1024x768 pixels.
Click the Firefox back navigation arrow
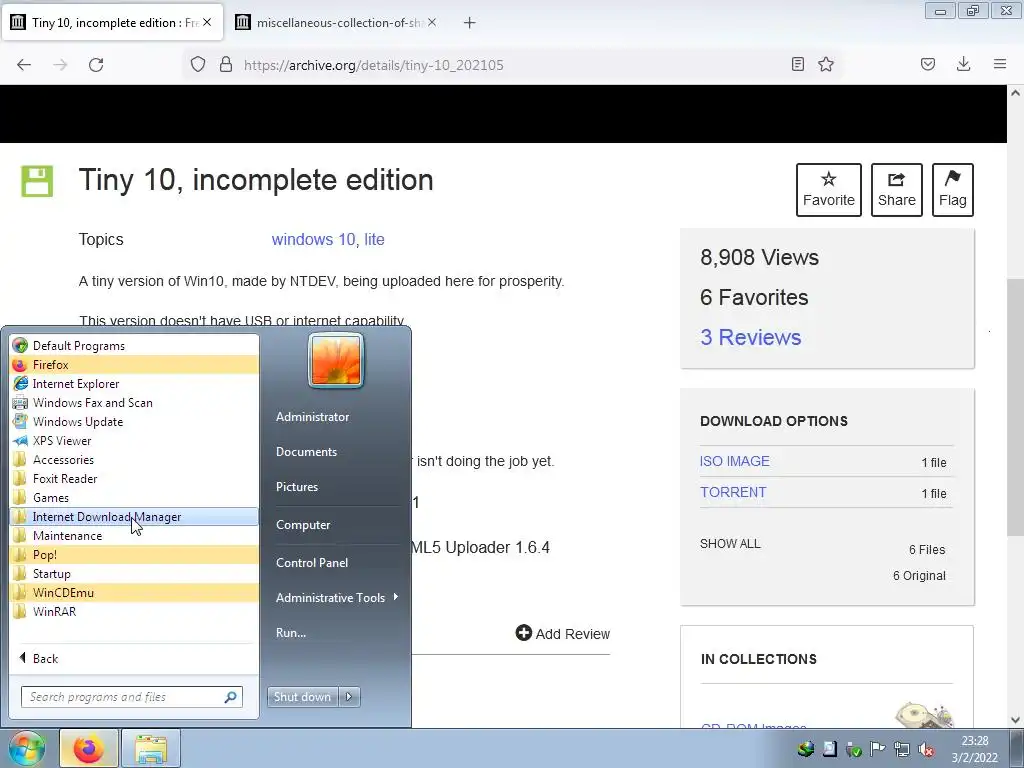(24, 65)
